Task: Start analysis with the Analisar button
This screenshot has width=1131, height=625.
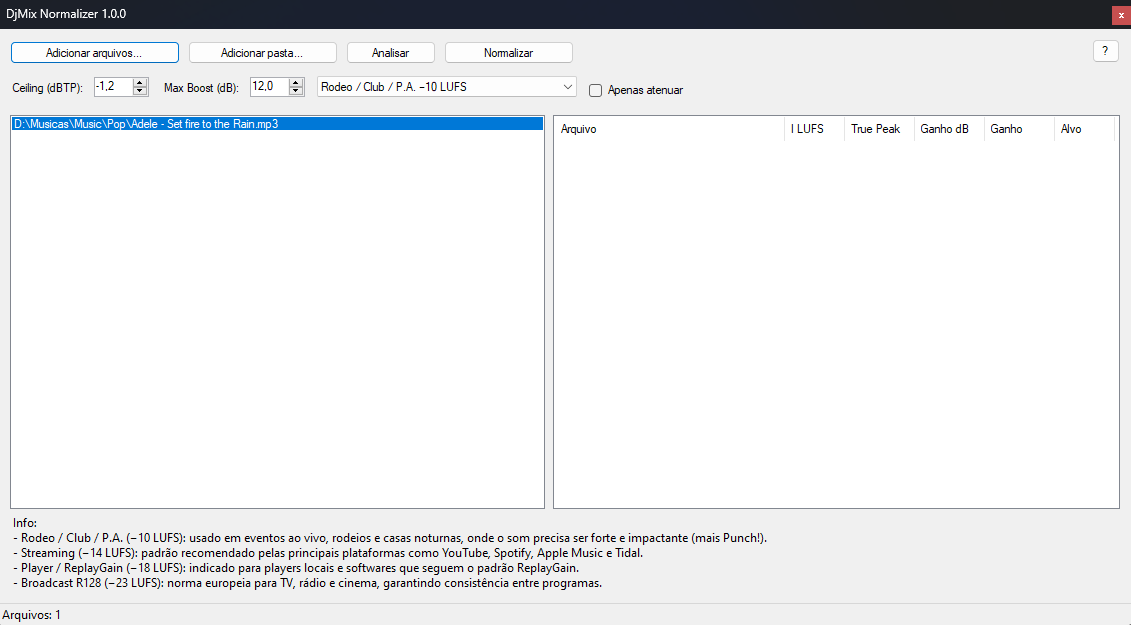Action: coord(390,52)
